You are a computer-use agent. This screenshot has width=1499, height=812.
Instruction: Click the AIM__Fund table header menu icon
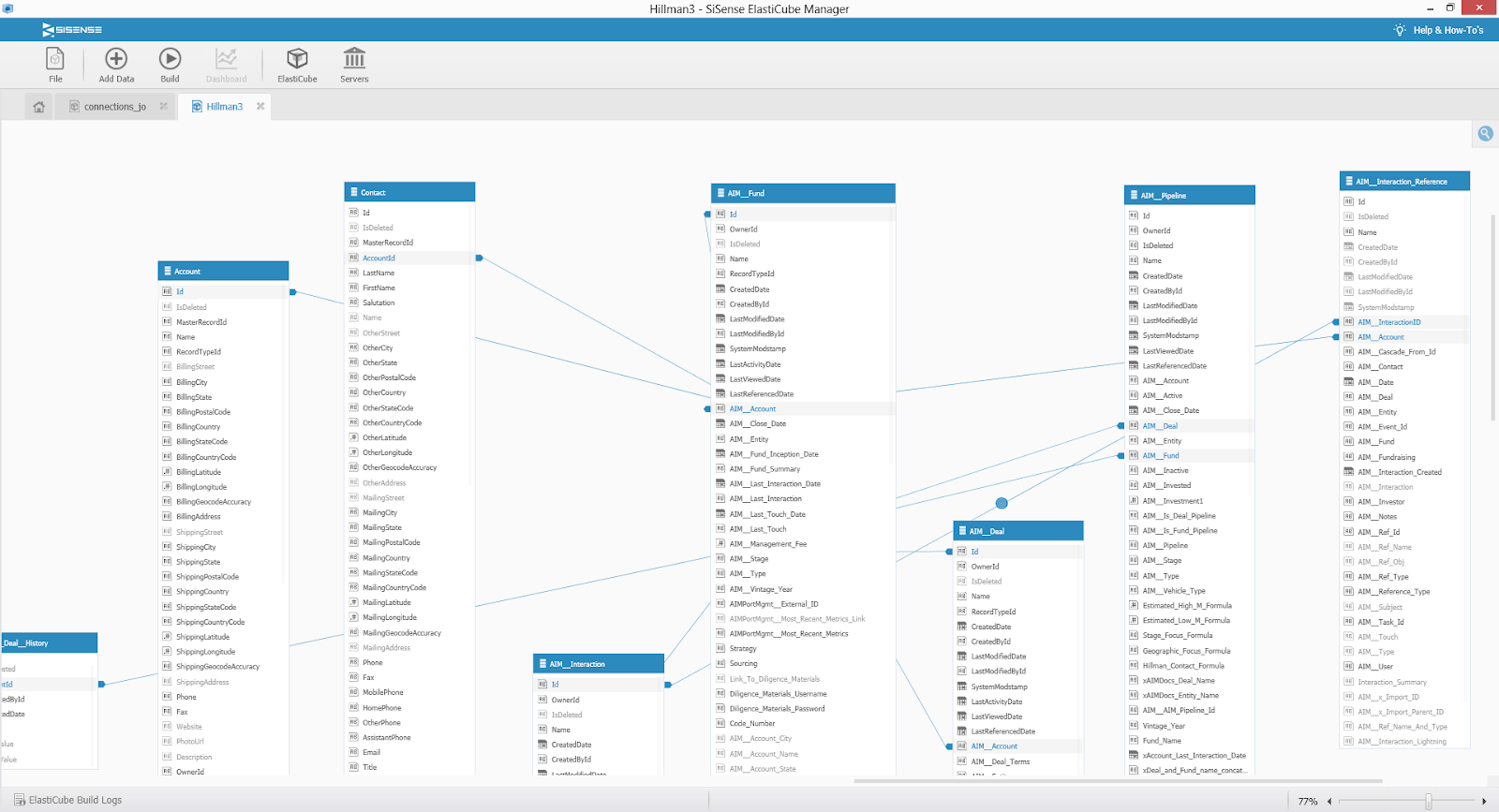(720, 193)
